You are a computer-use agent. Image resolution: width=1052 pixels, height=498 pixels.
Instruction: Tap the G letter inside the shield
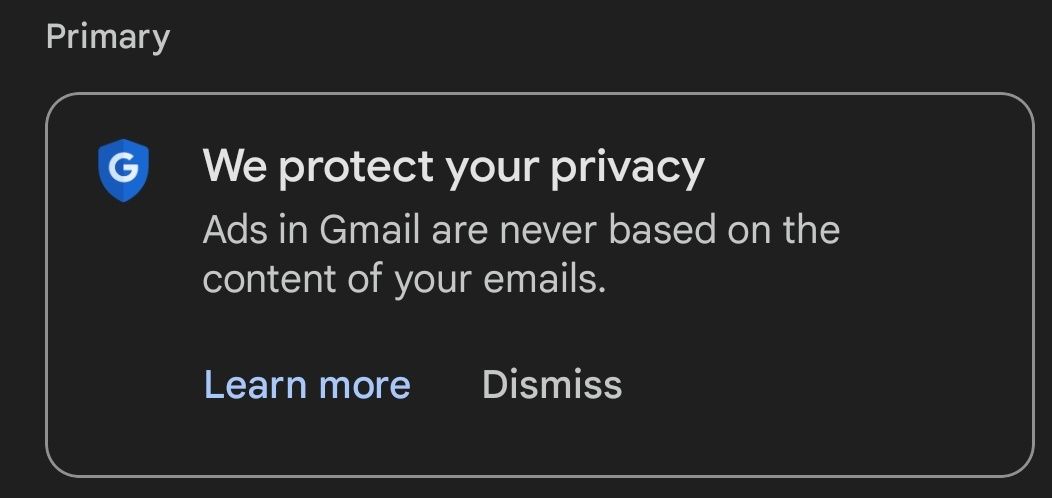(x=123, y=169)
